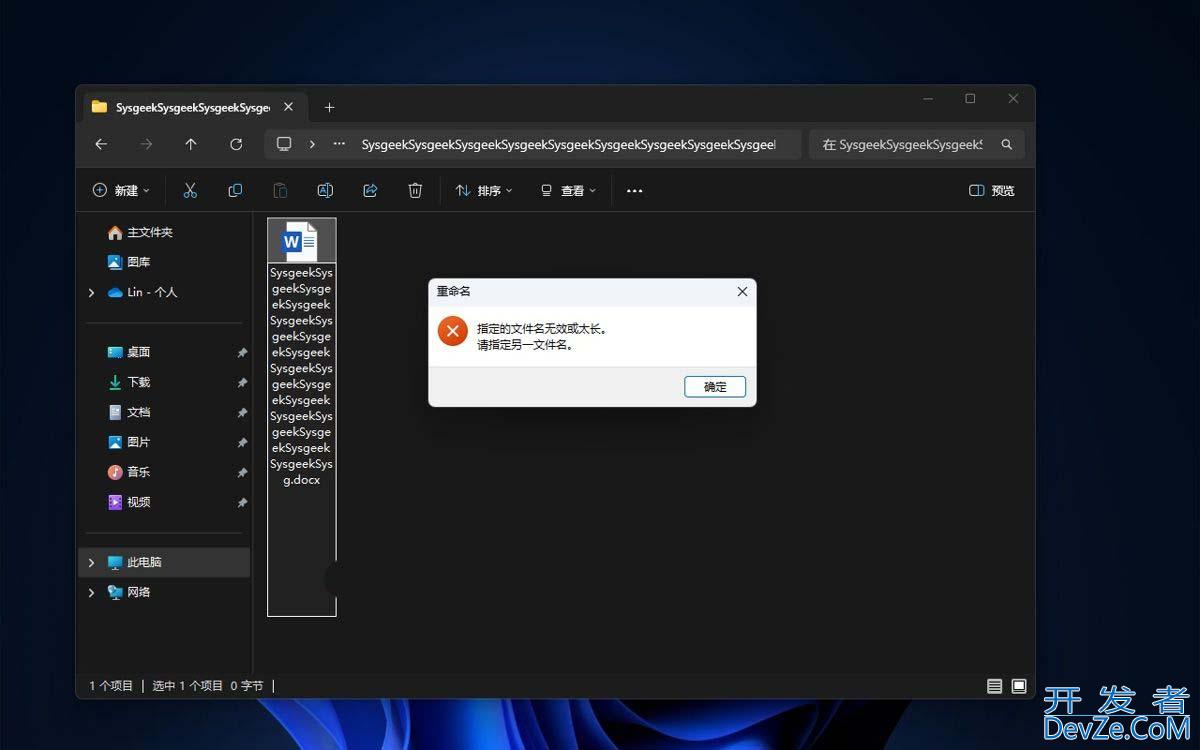Viewport: 1200px width, 750px height.
Task: Click the 1 个项目 status text
Action: coord(111,686)
